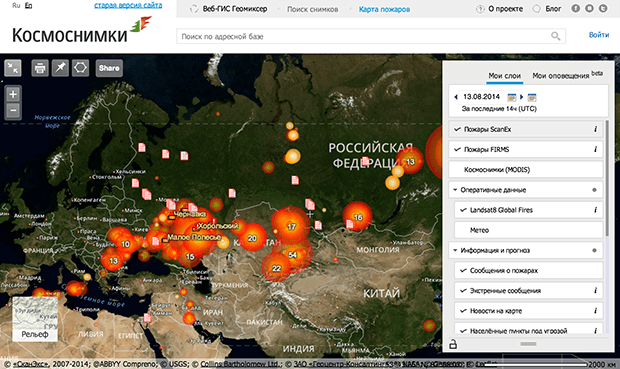Switch to the Мои оповещения tab
This screenshot has width=620, height=369.
pos(561,76)
